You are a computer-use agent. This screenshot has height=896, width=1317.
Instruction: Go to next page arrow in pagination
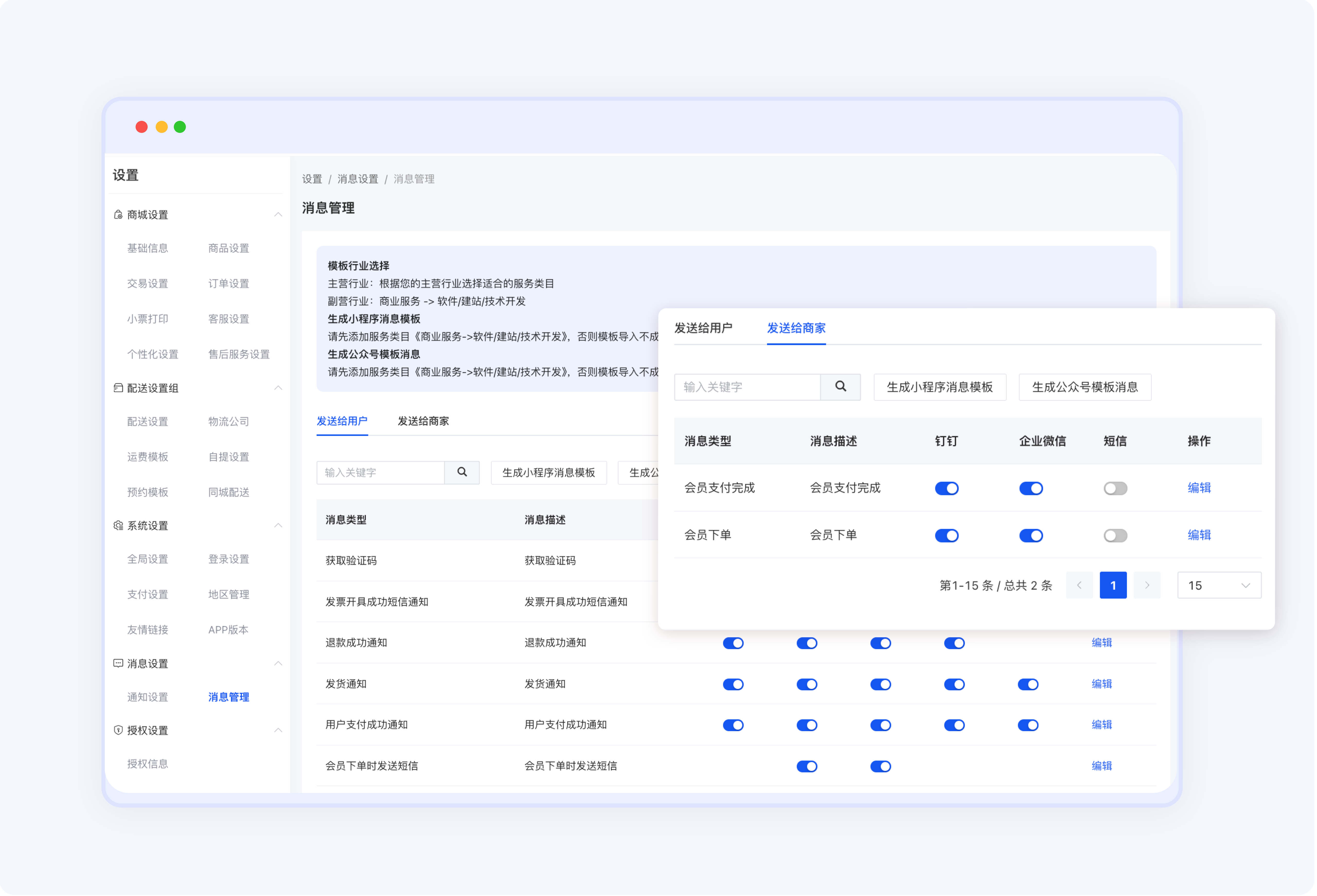[x=1146, y=585]
